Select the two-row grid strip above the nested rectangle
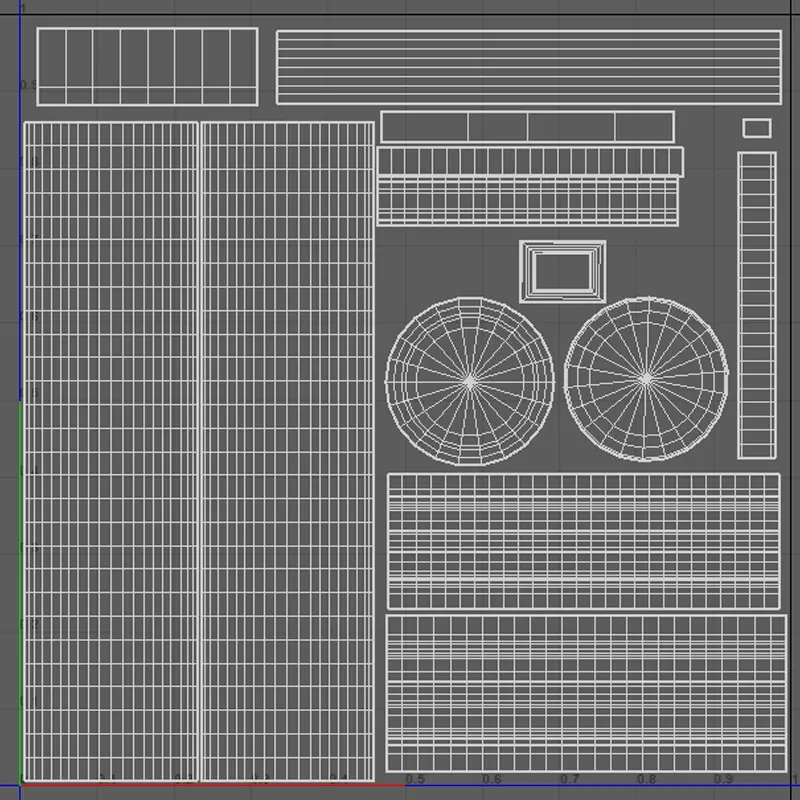The image size is (800, 800). pyautogui.click(x=528, y=201)
